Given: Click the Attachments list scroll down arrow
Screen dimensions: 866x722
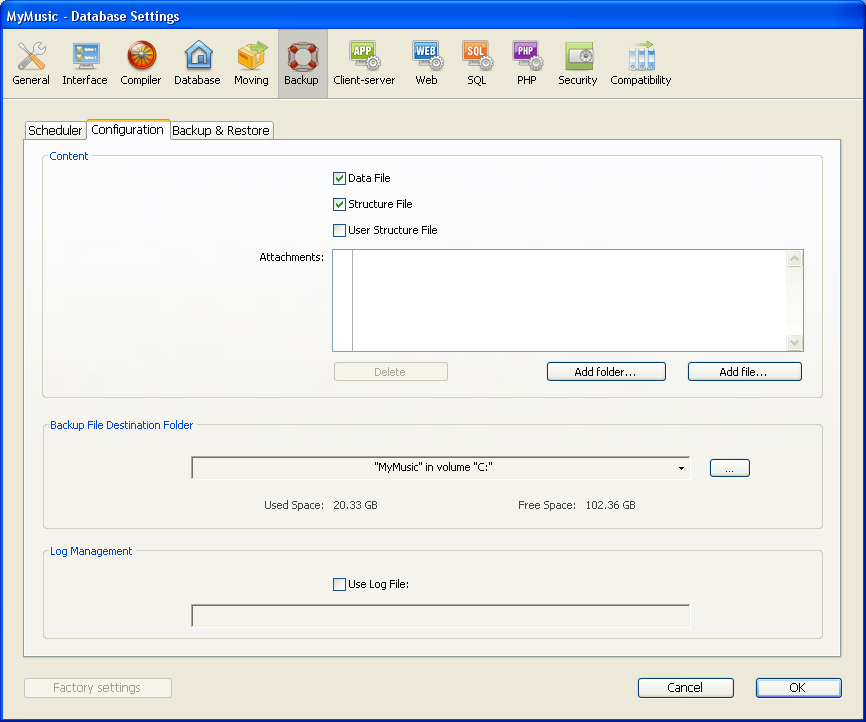Looking at the screenshot, I should (x=795, y=343).
